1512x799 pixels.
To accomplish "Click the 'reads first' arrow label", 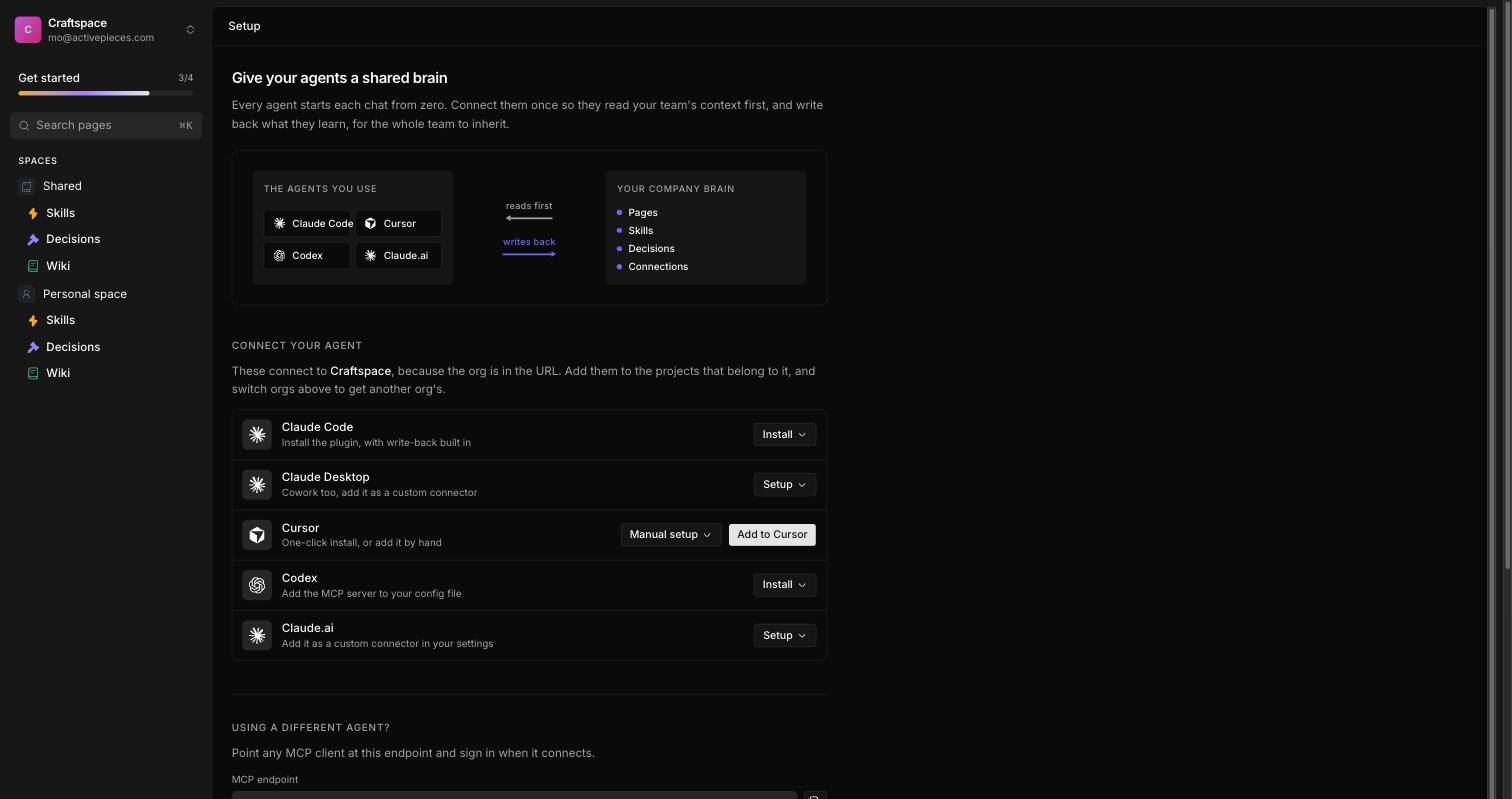I will [529, 206].
